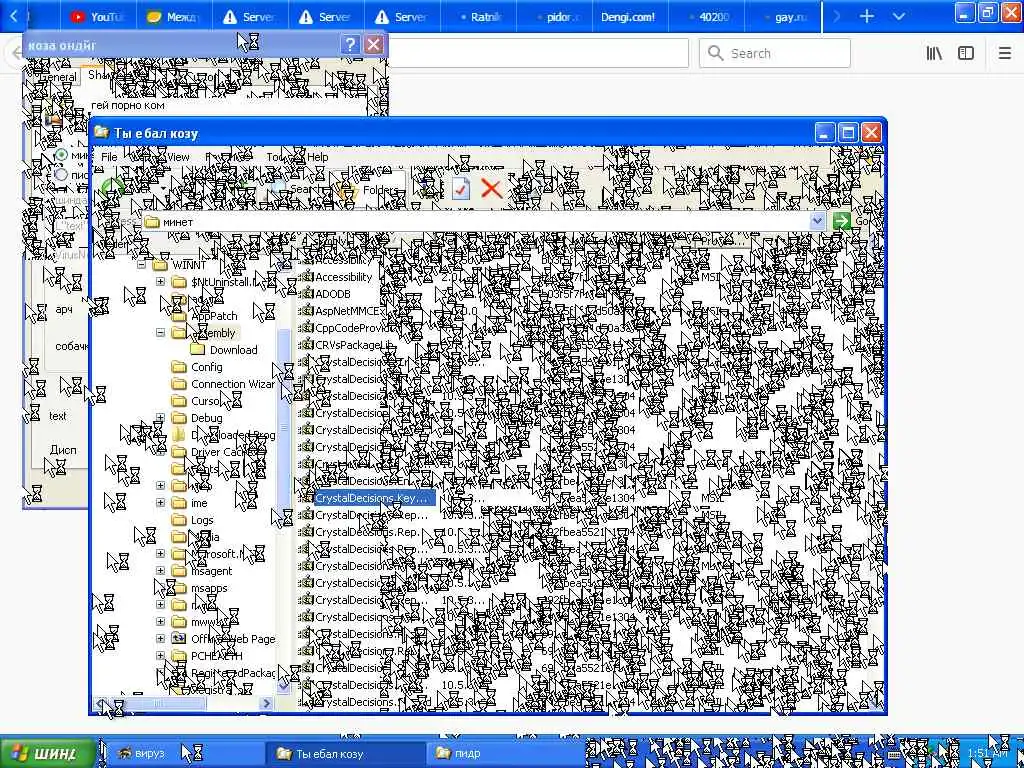Click the CRVsPackageLib assembly icon
Viewport: 1024px width, 768px height.
tap(306, 345)
